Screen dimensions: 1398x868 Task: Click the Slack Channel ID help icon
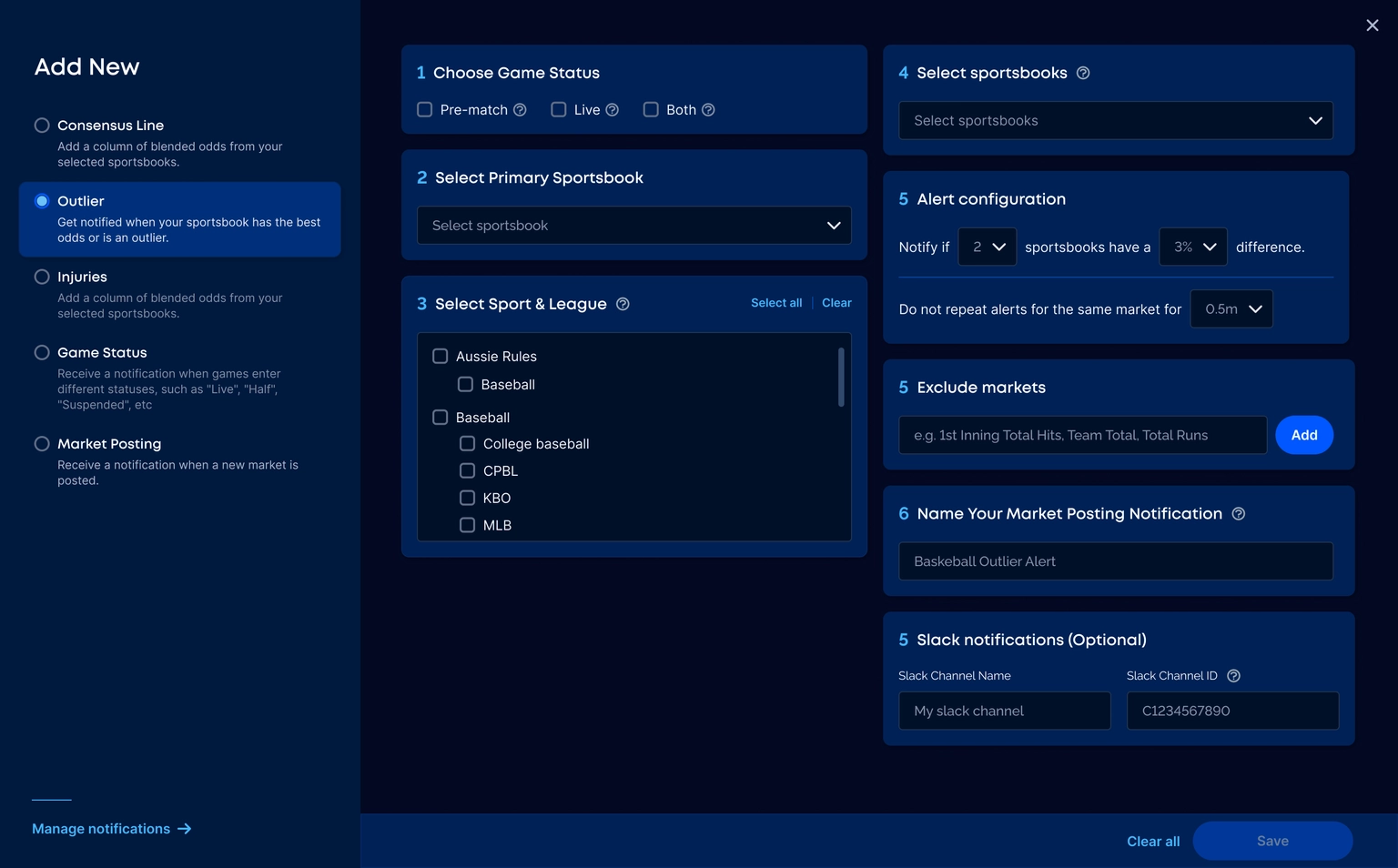tap(1233, 676)
